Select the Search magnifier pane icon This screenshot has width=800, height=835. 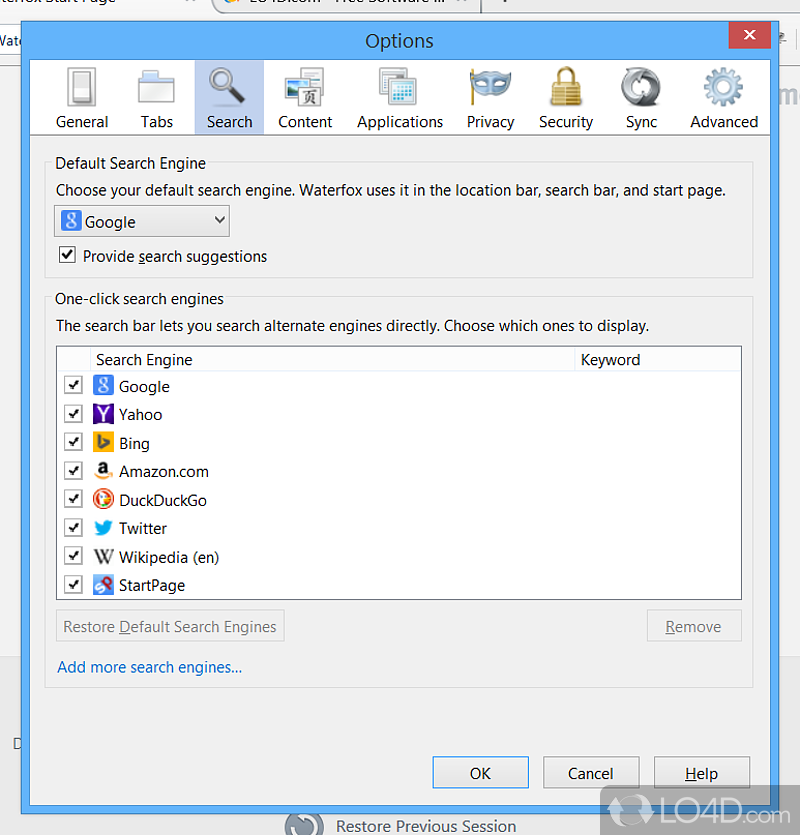pyautogui.click(x=227, y=86)
